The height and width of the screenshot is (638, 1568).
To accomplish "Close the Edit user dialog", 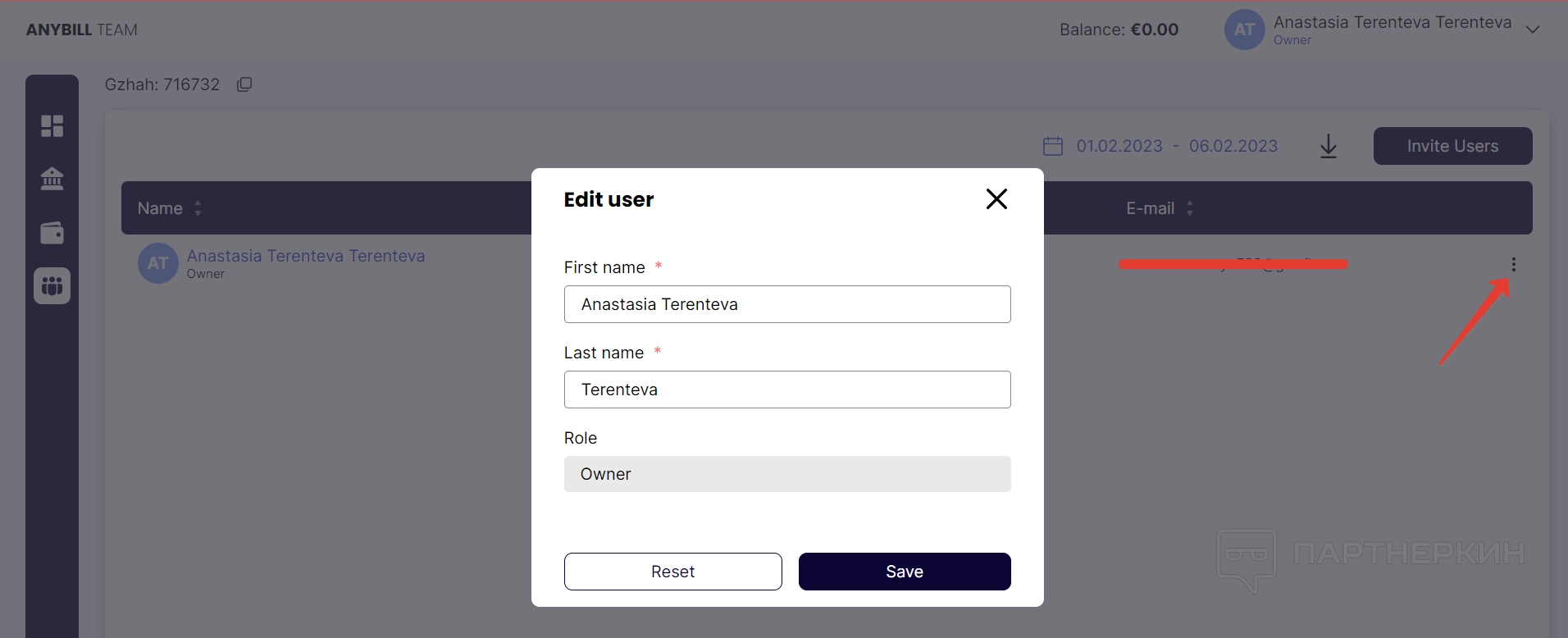I will (996, 199).
